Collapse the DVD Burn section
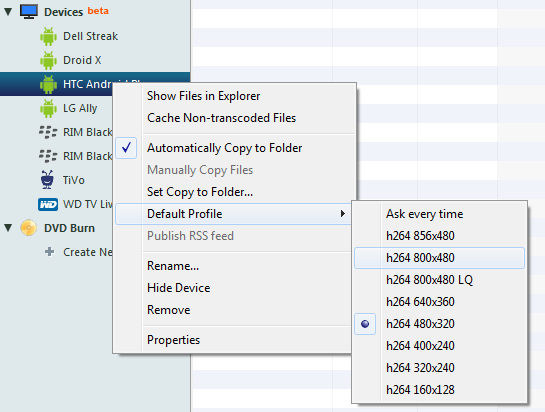Screen dimensions: 545x412 click(8, 228)
